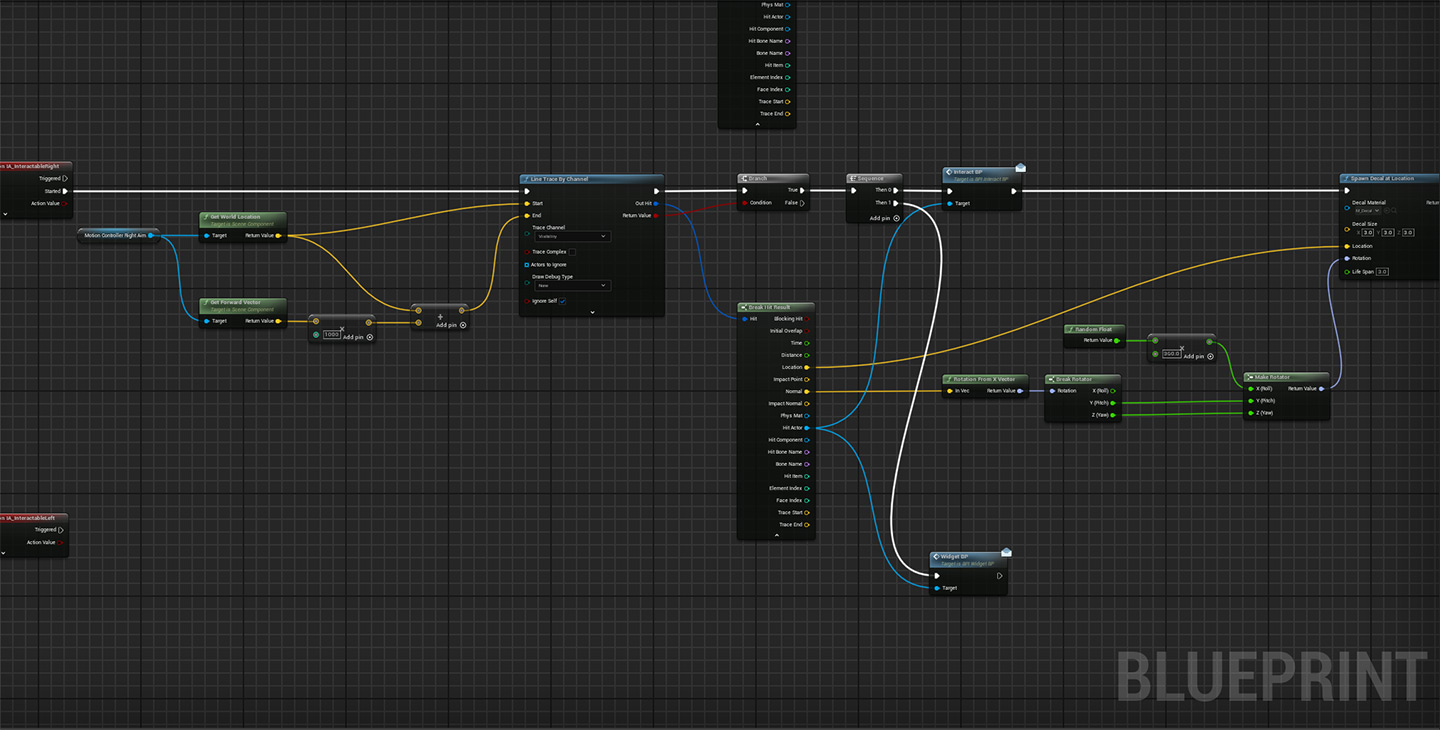1440x730 pixels.
Task: Click the False execution pin on Branch
Action: 804,203
